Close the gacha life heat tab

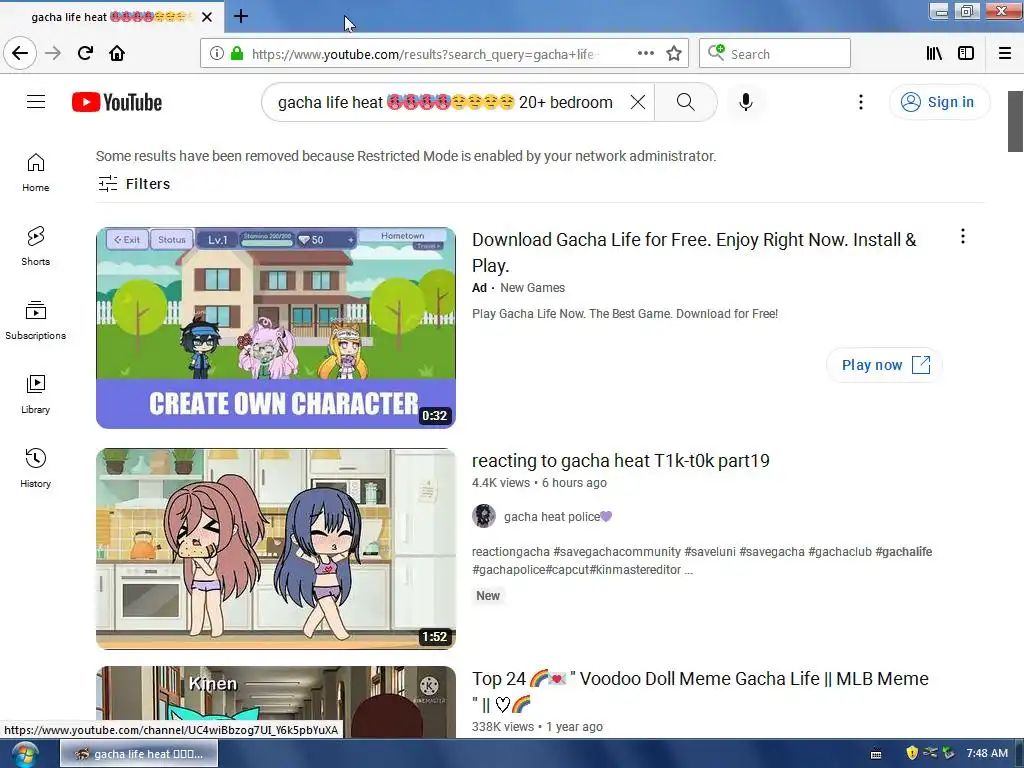tap(206, 17)
